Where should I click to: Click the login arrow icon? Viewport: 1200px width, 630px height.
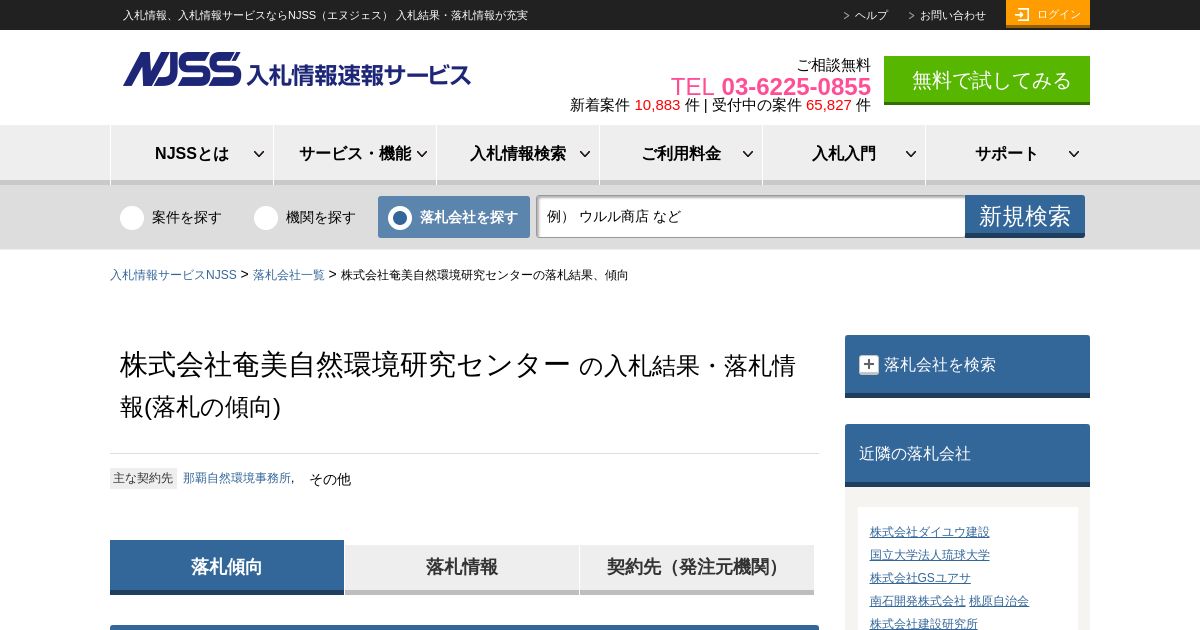tap(1022, 14)
